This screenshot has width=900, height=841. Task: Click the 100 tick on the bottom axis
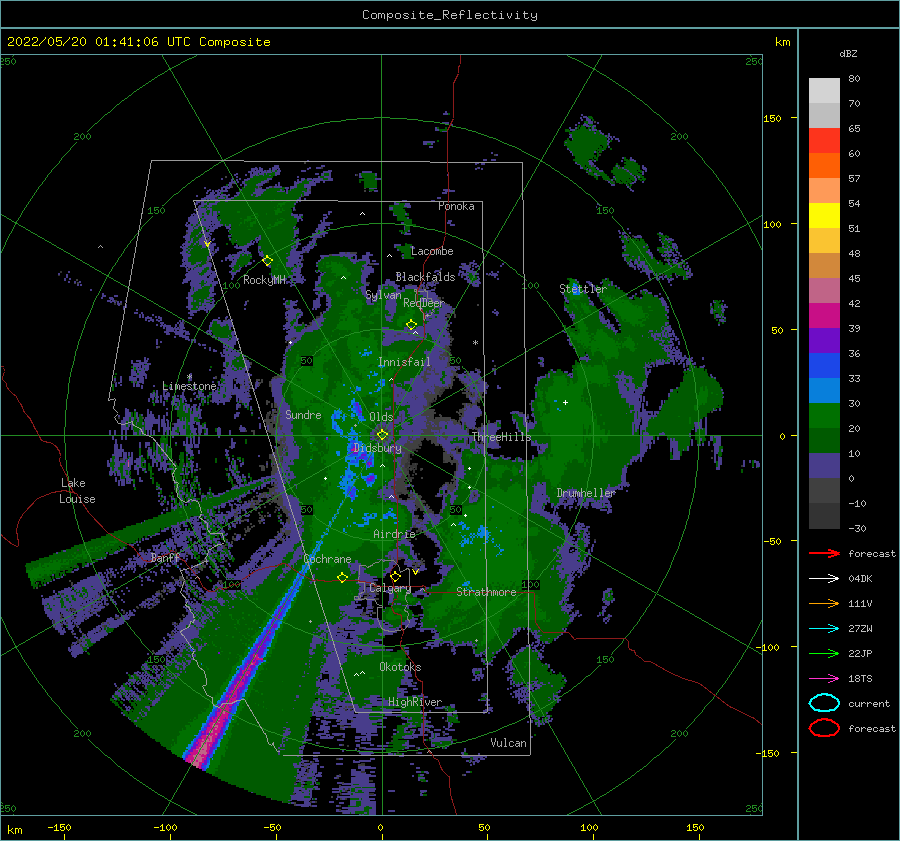click(589, 827)
